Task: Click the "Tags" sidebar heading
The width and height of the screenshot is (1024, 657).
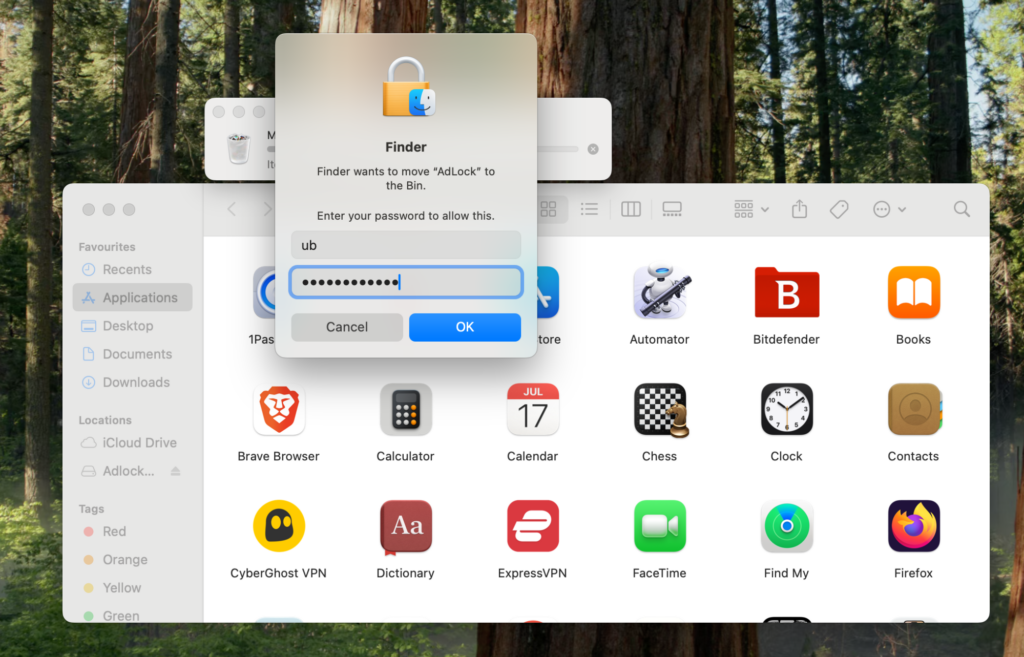Action: [x=91, y=508]
